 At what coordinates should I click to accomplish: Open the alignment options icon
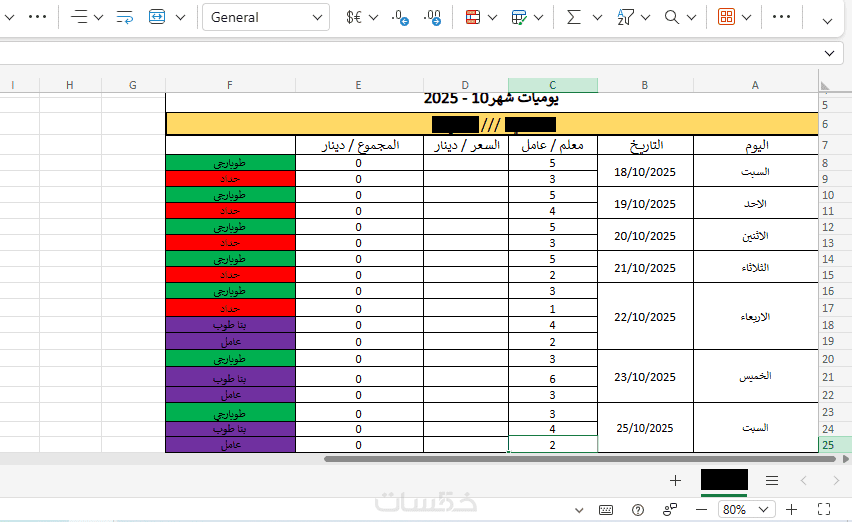click(79, 17)
